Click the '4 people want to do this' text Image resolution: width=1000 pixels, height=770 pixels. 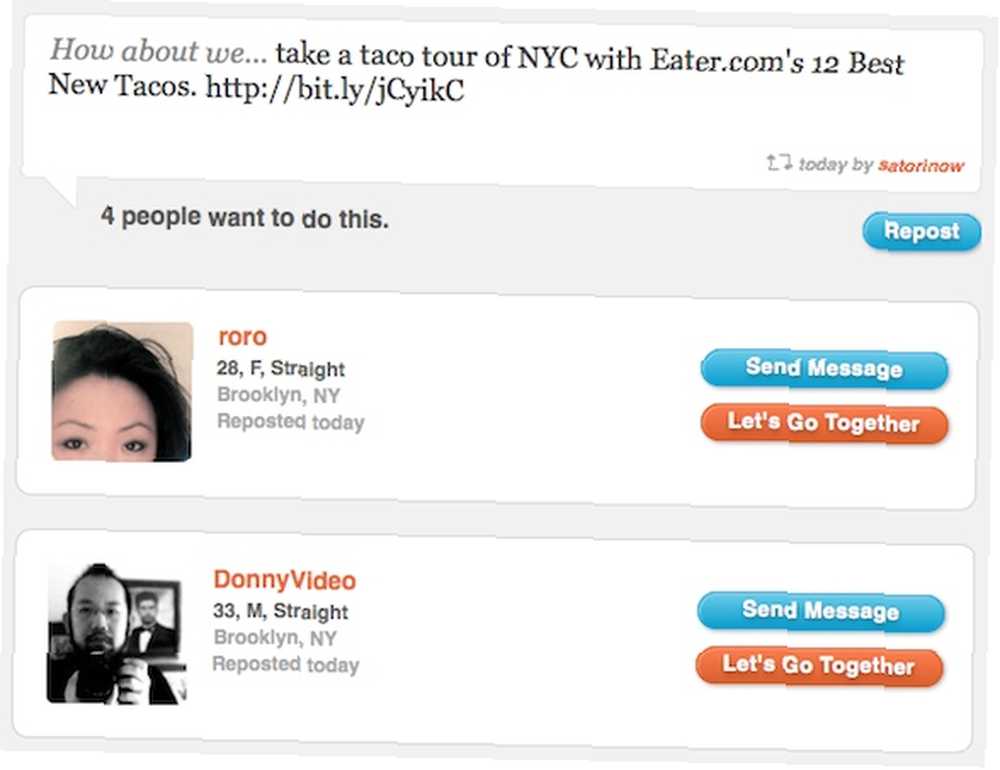[x=244, y=218]
